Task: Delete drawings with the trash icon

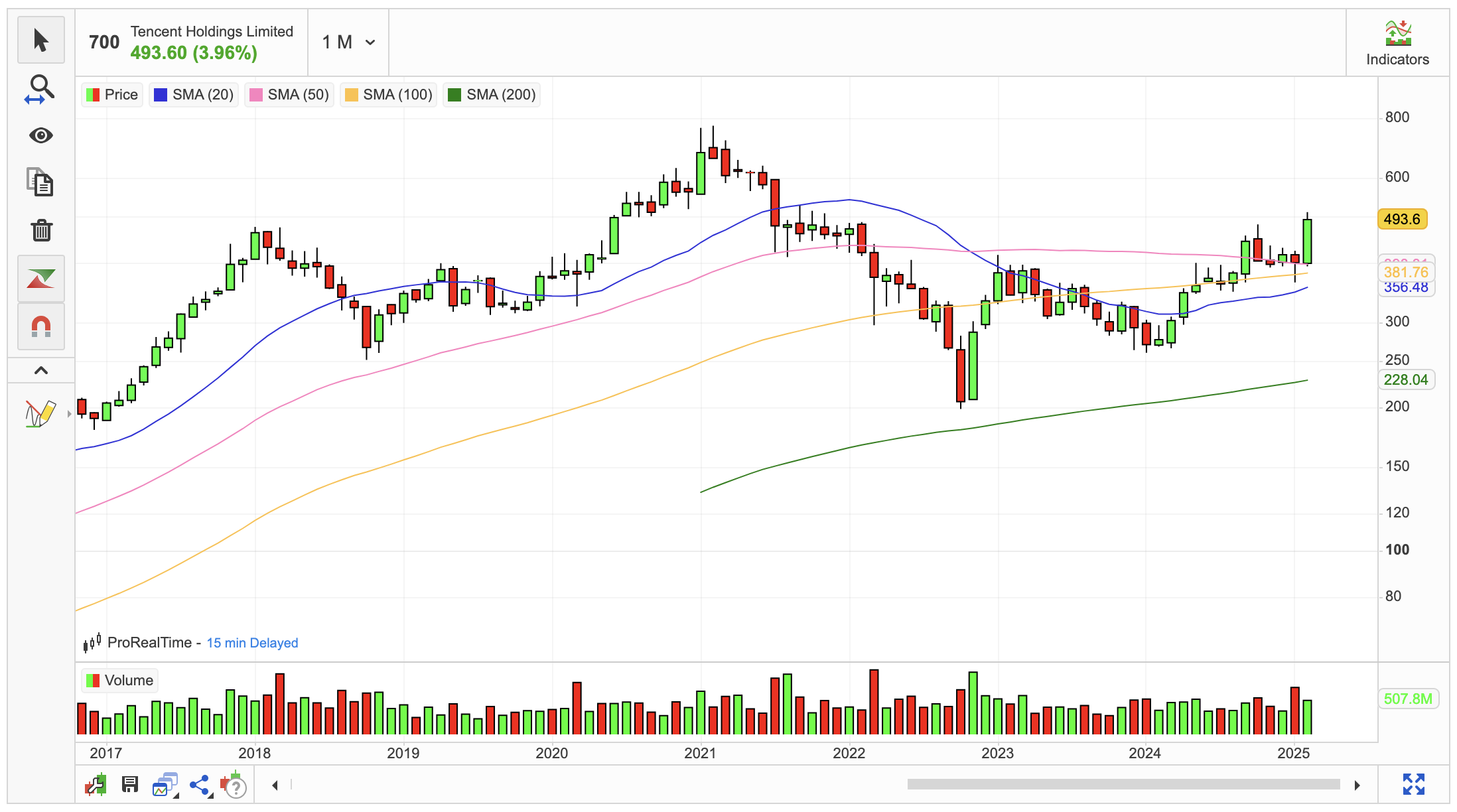Action: [x=41, y=230]
